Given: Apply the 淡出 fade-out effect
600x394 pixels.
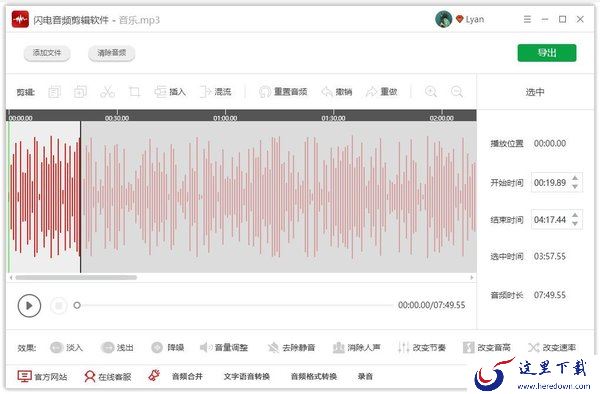Looking at the screenshot, I should (117, 347).
